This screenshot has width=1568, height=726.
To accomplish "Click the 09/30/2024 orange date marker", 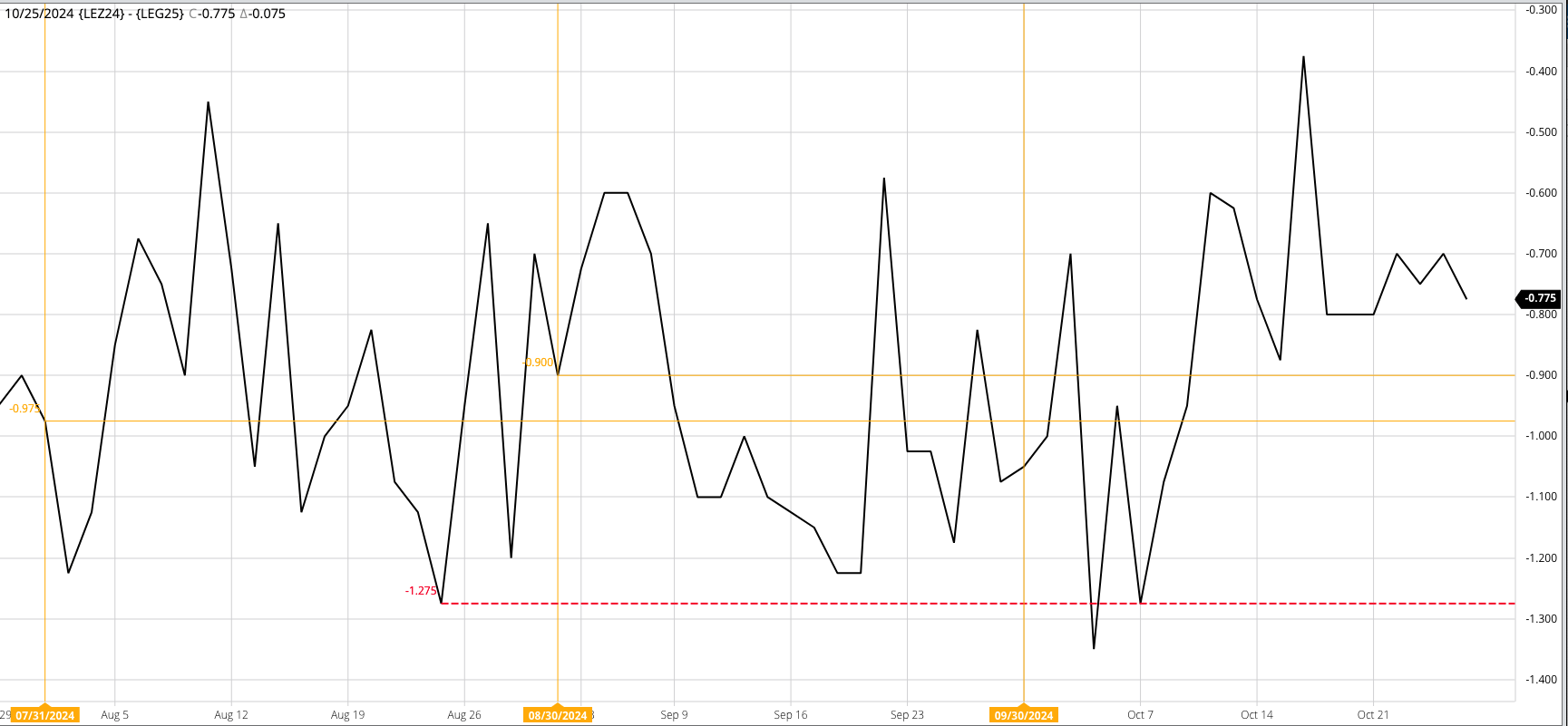I will (1024, 715).
